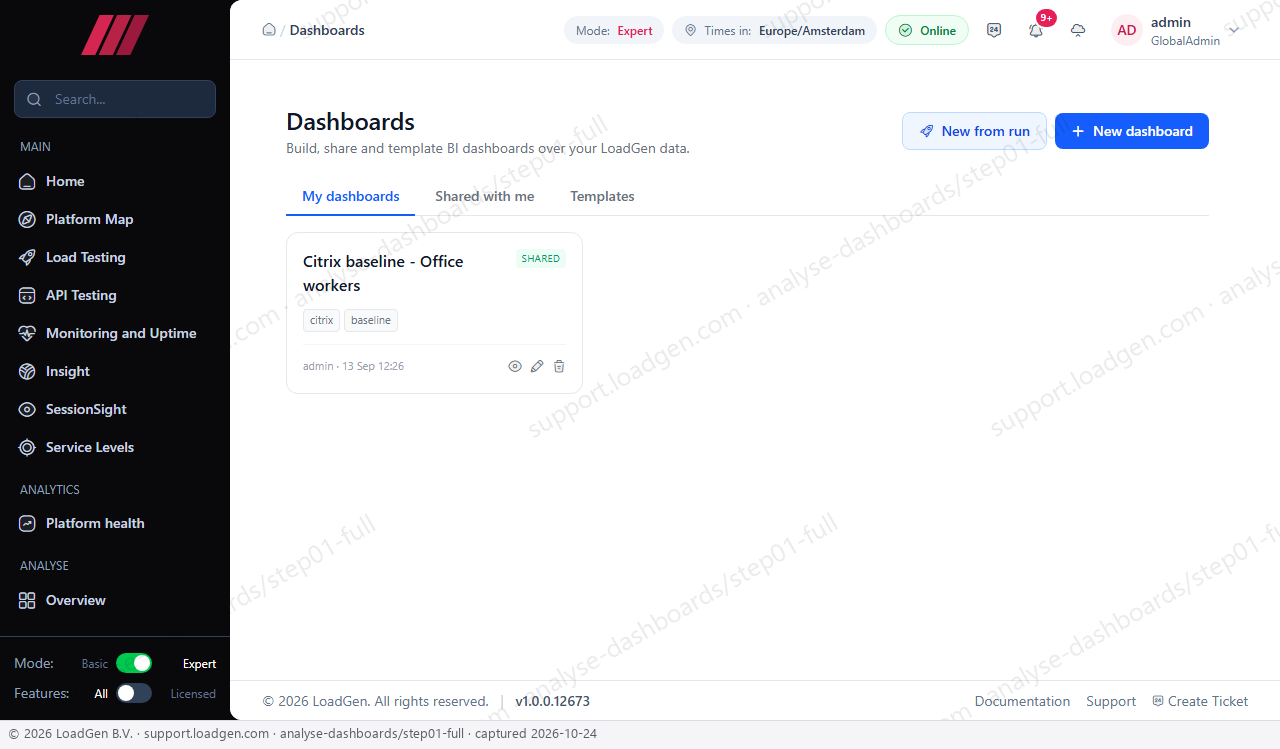Click the LoadGen logo in the sidebar

pyautogui.click(x=115, y=35)
